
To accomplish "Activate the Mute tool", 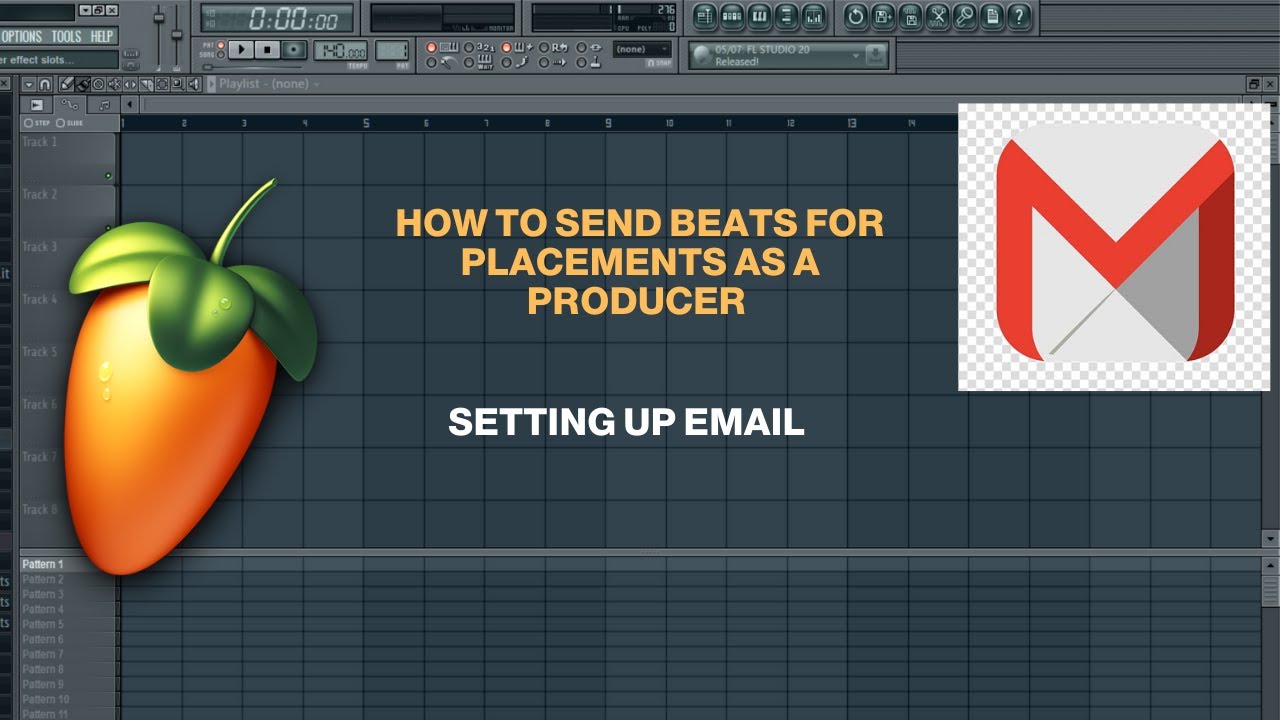I will coord(112,84).
